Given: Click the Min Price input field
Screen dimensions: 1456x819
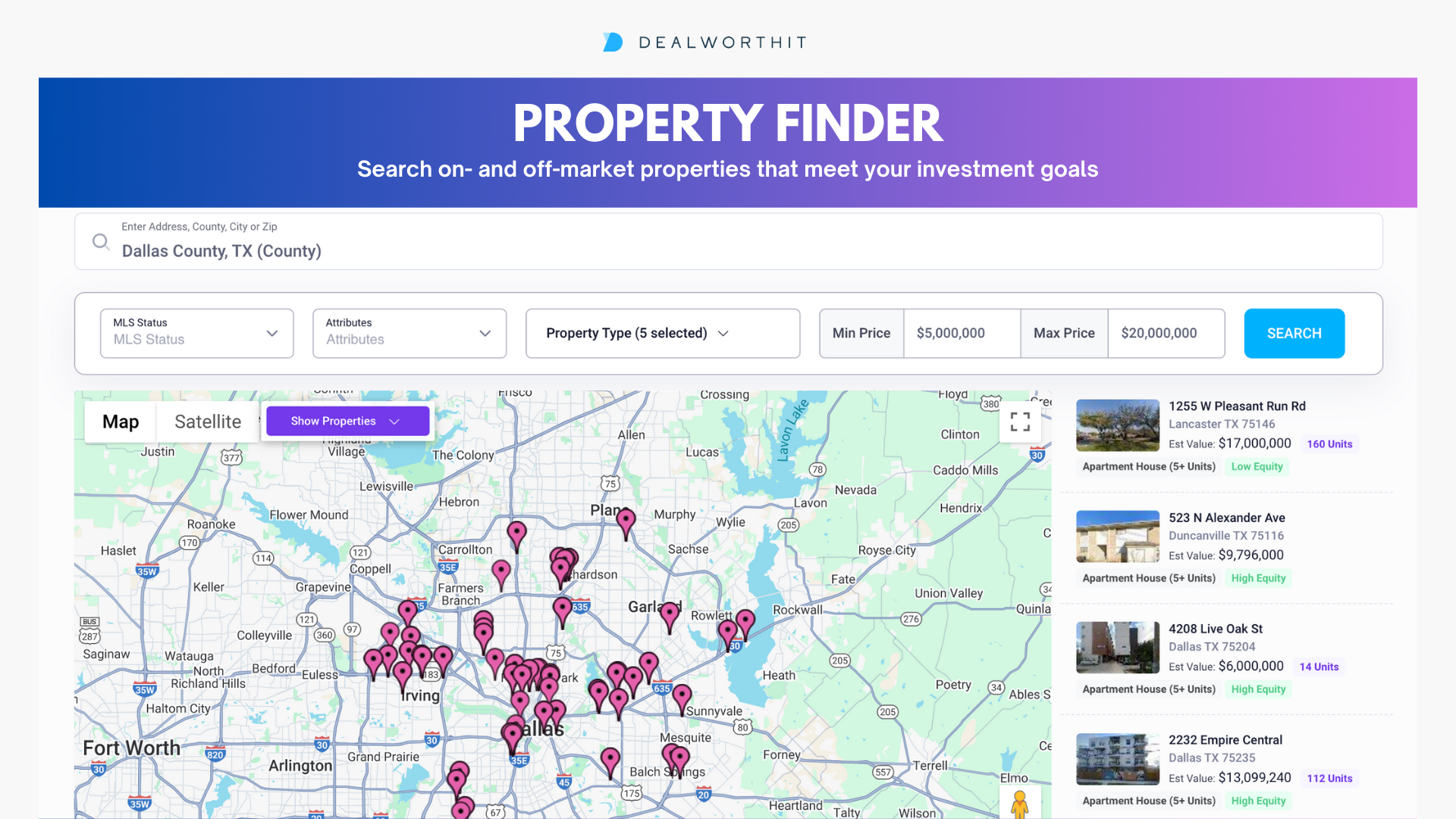Looking at the screenshot, I should click(961, 333).
